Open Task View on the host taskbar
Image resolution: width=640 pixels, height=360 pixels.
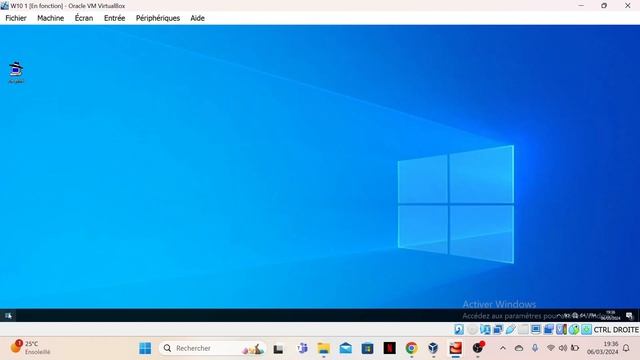pyautogui.click(x=278, y=349)
